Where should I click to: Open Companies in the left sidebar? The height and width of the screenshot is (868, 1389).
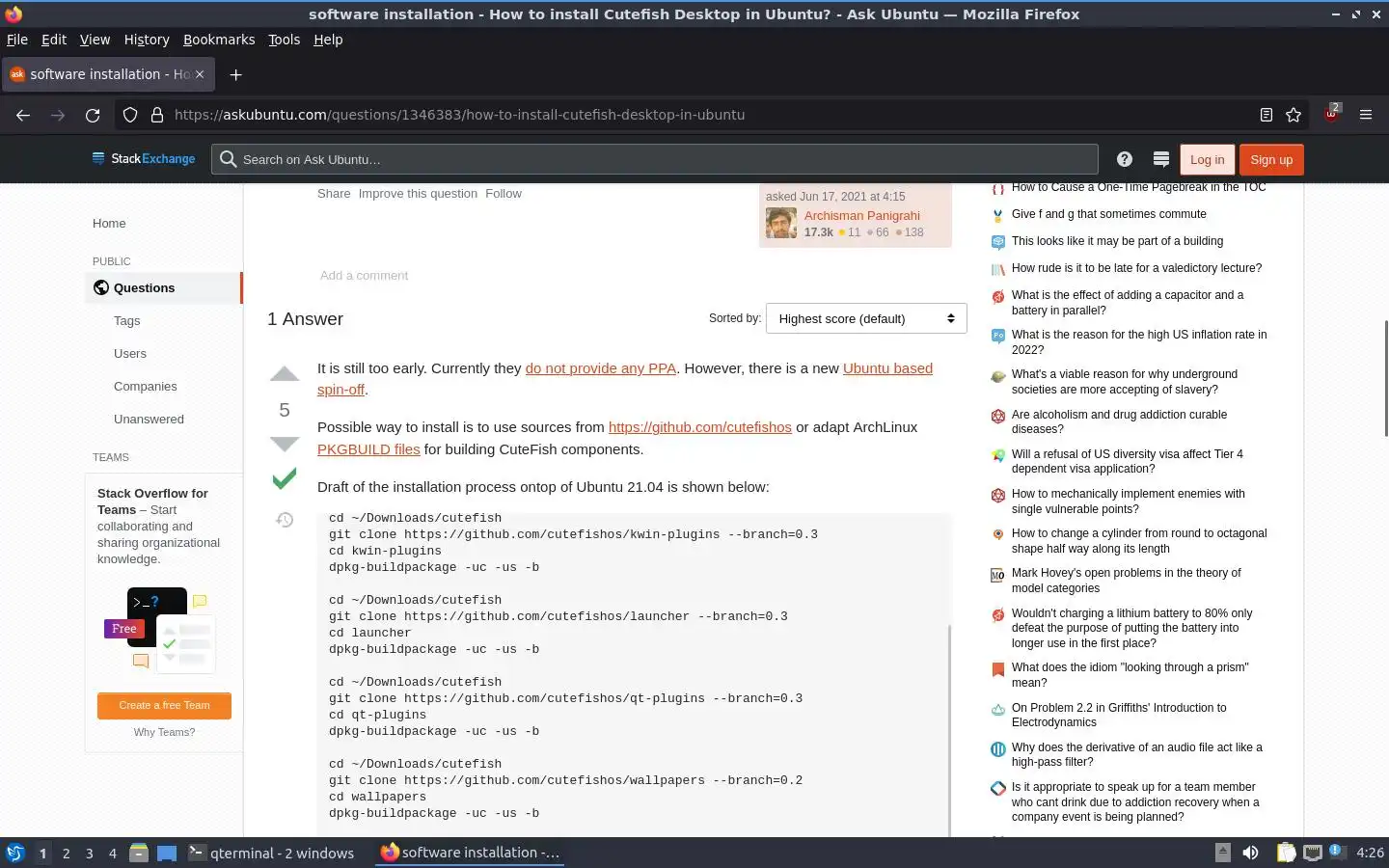145,387
